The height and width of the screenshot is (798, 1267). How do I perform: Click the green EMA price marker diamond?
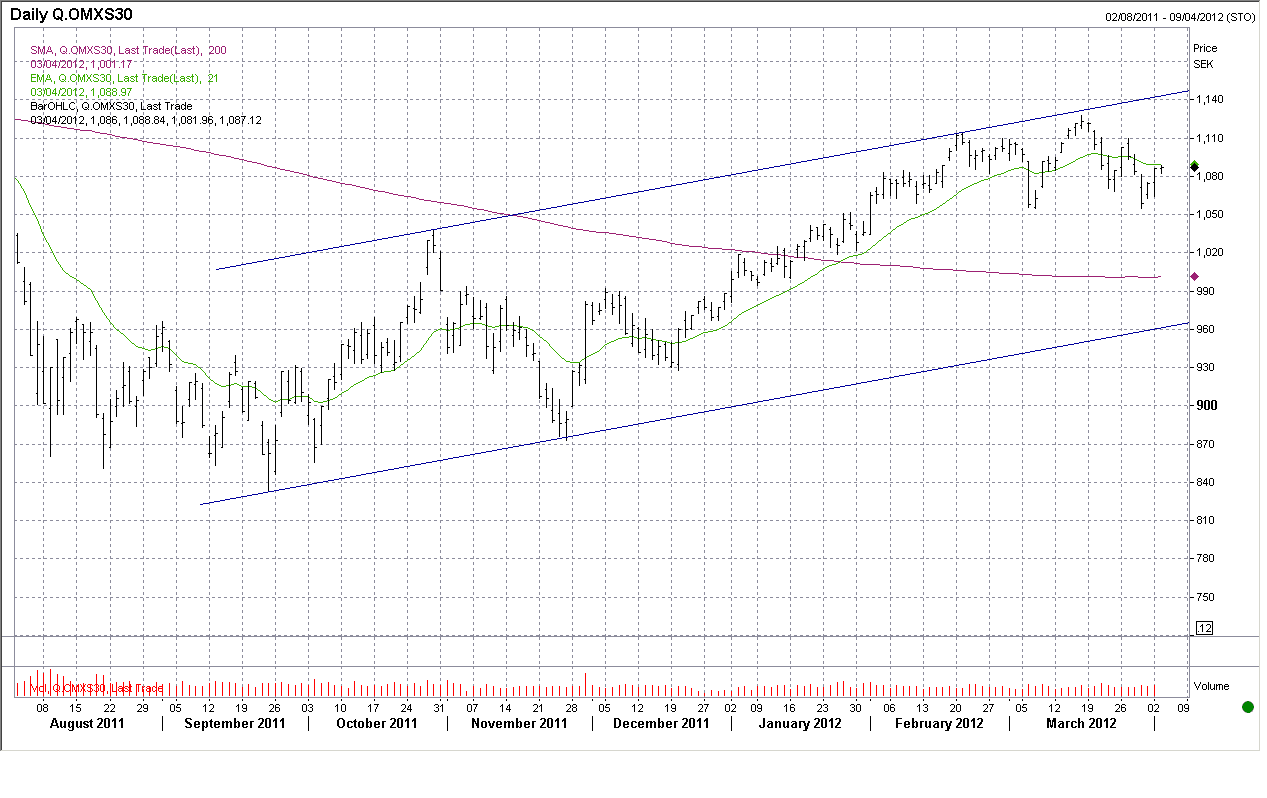[x=1194, y=166]
